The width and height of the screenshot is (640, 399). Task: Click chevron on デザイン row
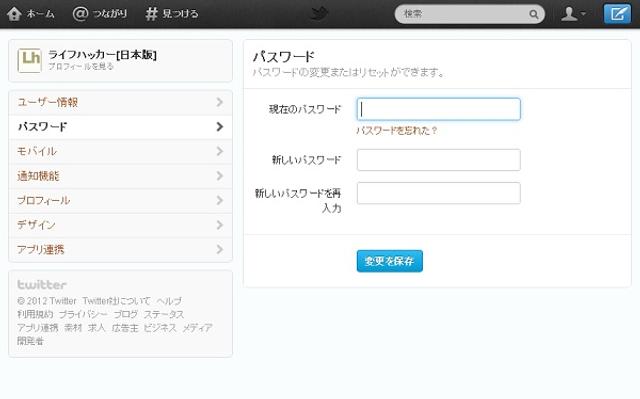(220, 224)
